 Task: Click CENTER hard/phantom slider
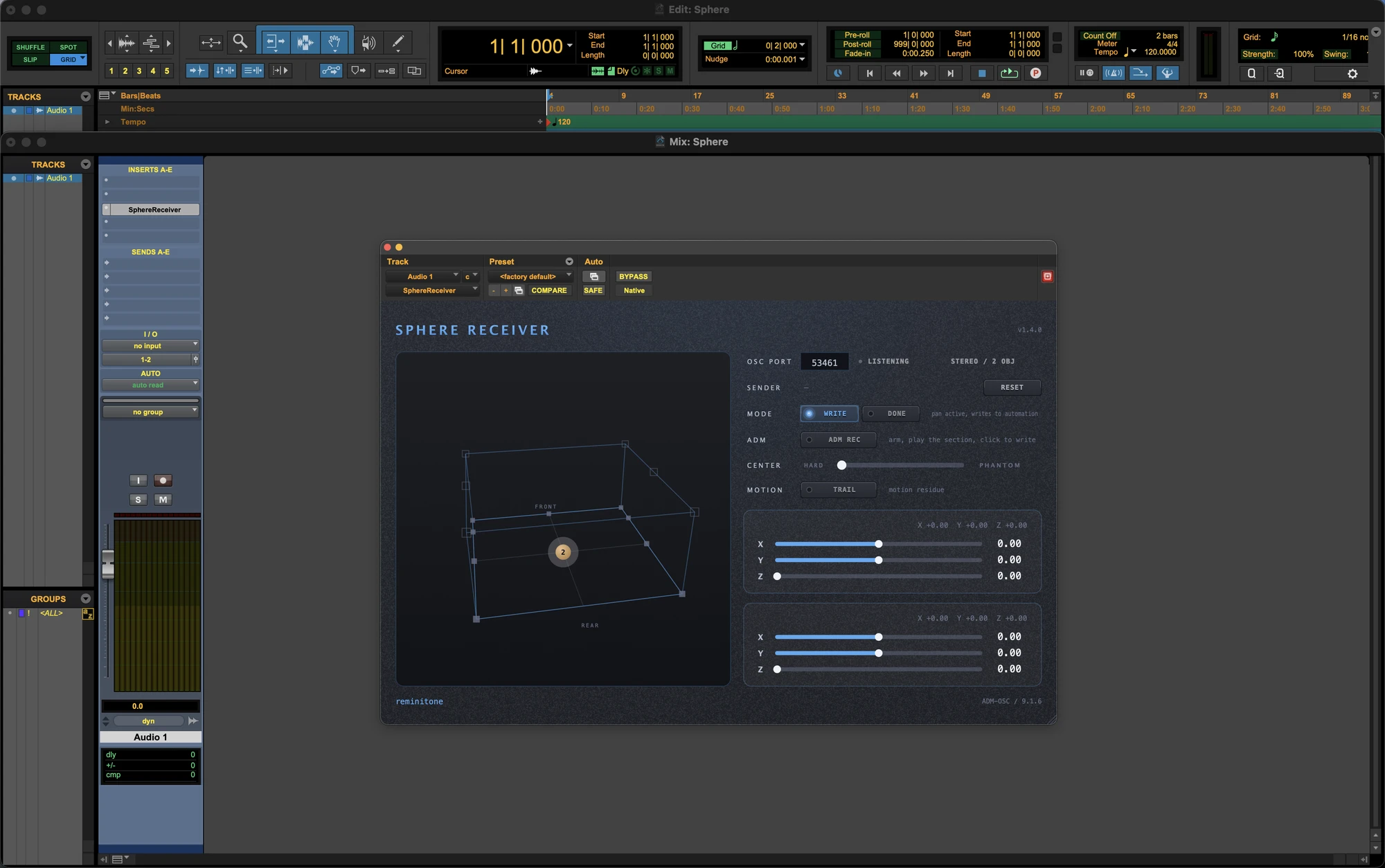click(901, 465)
